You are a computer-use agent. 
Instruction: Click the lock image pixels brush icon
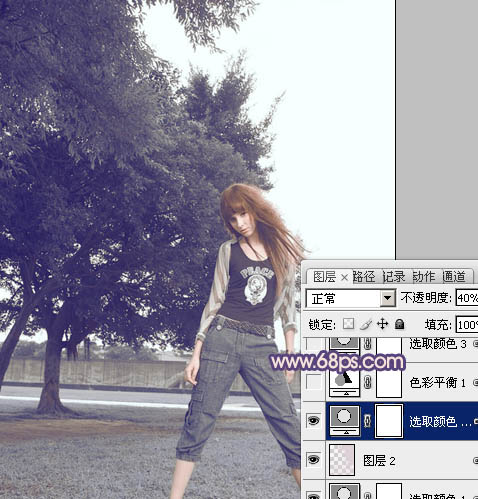366,324
